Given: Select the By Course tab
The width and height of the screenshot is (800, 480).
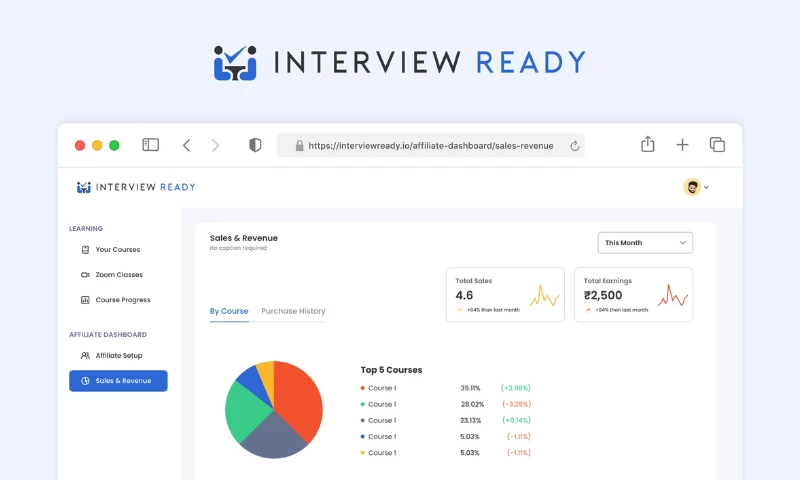Looking at the screenshot, I should point(229,311).
